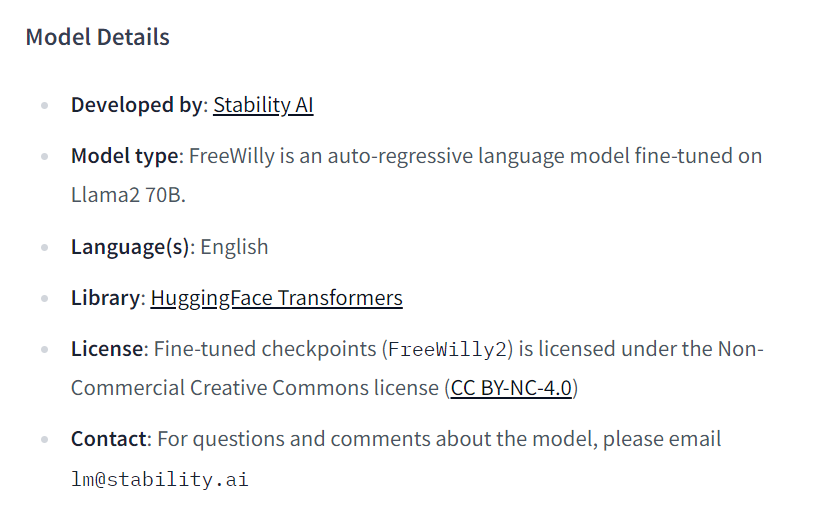Click the bold 'Library' label

pos(106,298)
